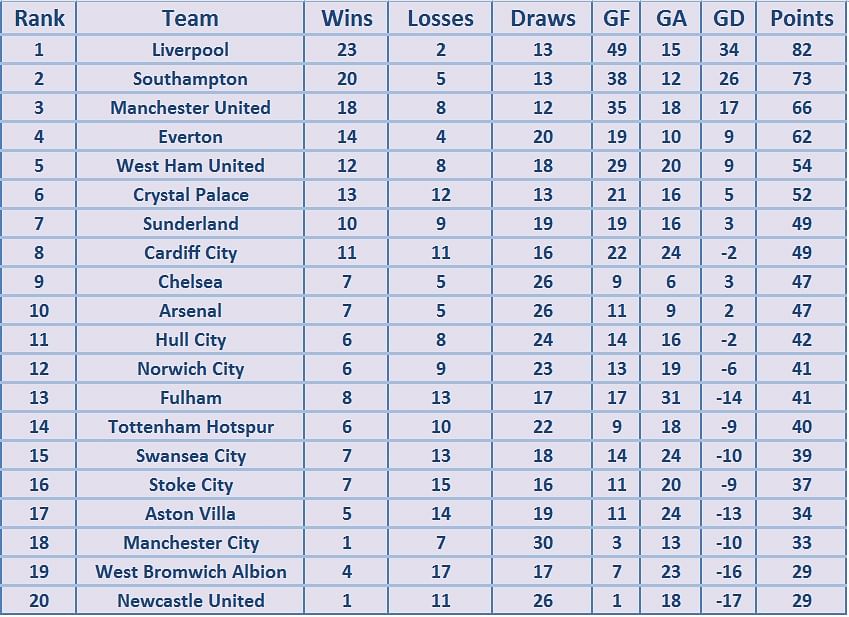Click the Newcastle United cell
Viewport: 849px width, 617px height.
[190, 601]
